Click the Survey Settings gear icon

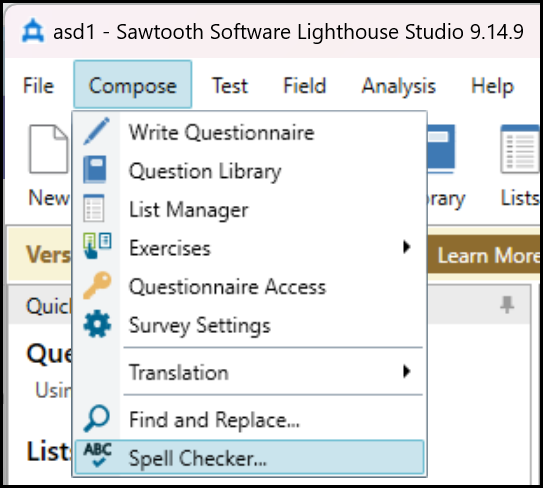point(97,324)
